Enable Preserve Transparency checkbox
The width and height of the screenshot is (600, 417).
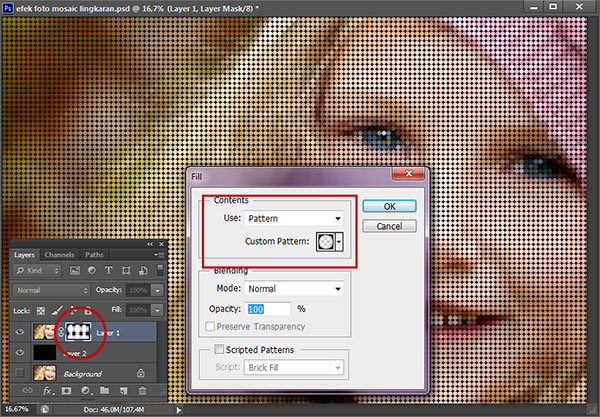point(210,326)
